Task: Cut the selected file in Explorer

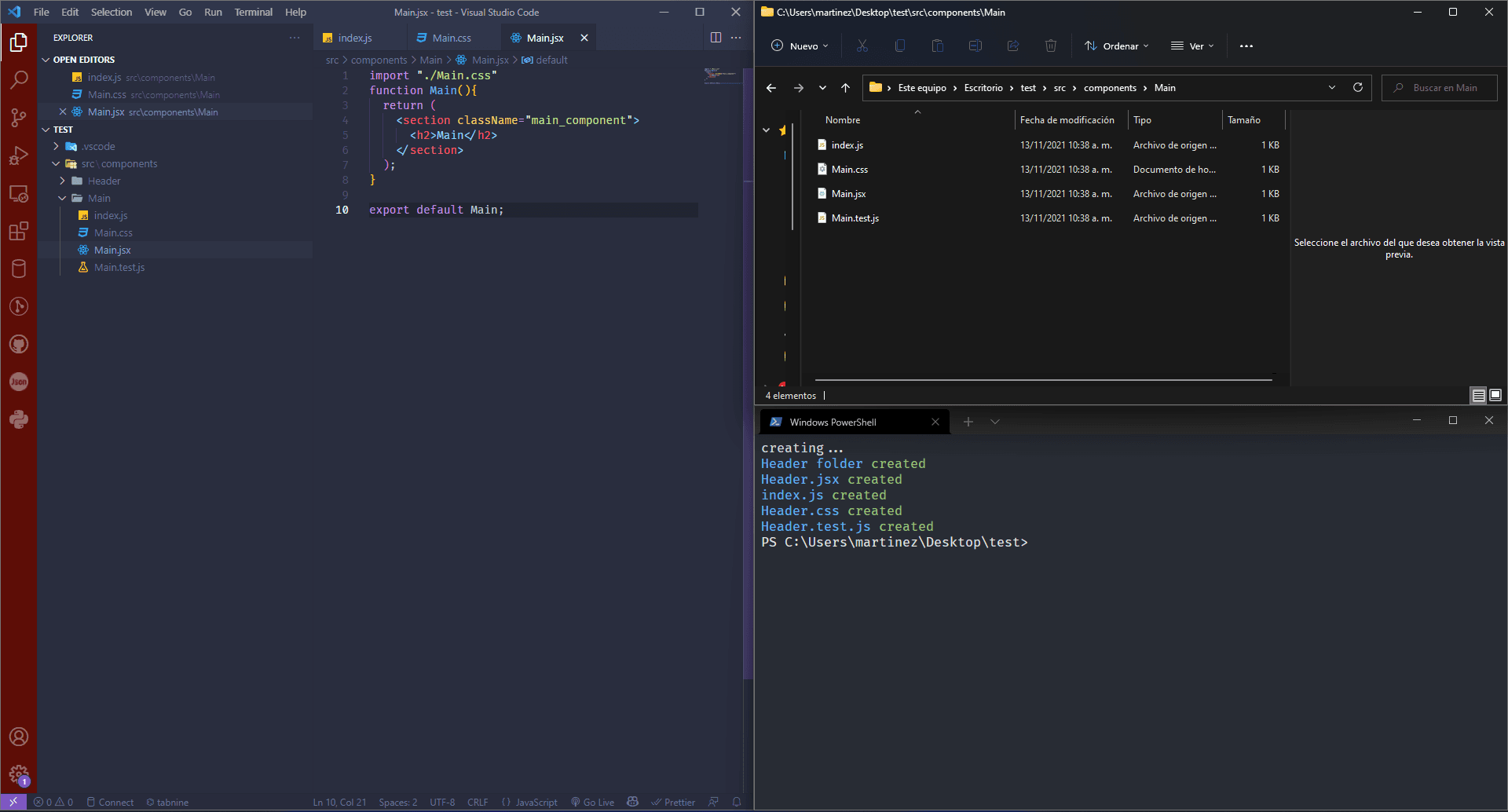Action: tap(862, 46)
